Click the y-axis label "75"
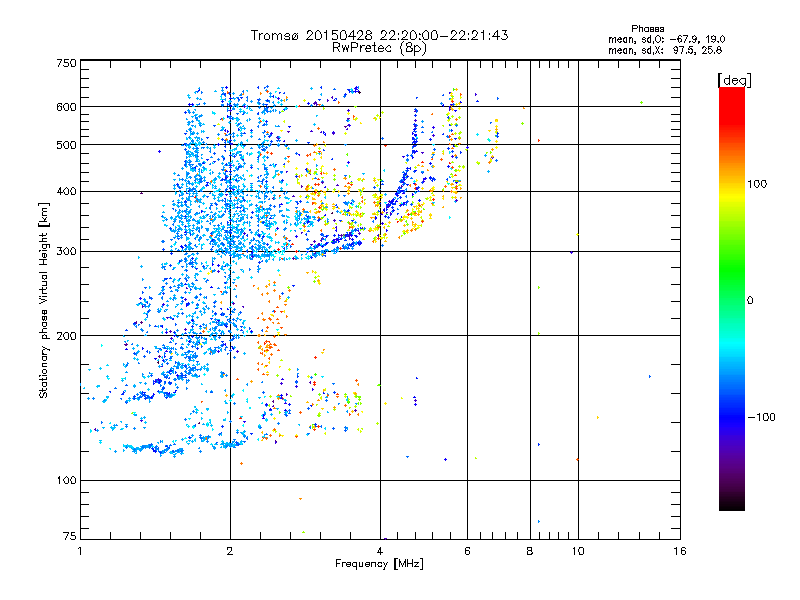 coord(70,536)
